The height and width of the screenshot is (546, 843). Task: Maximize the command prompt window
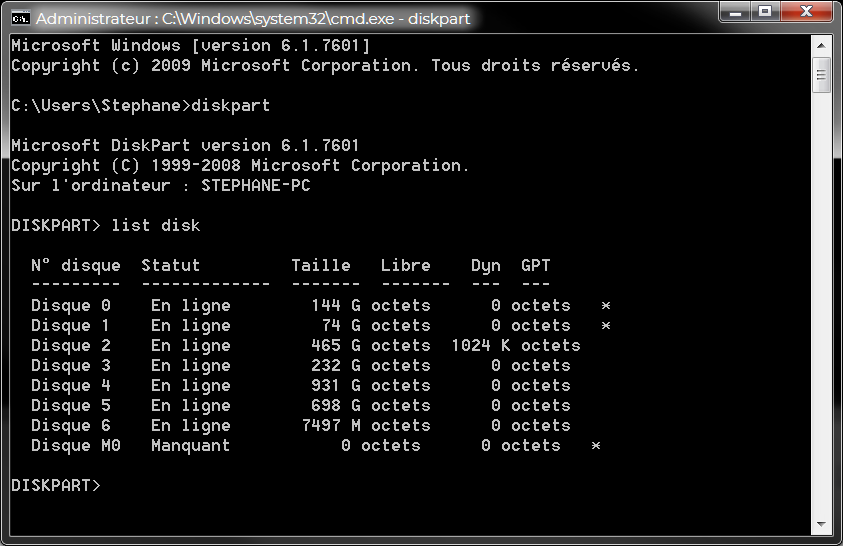(x=766, y=13)
